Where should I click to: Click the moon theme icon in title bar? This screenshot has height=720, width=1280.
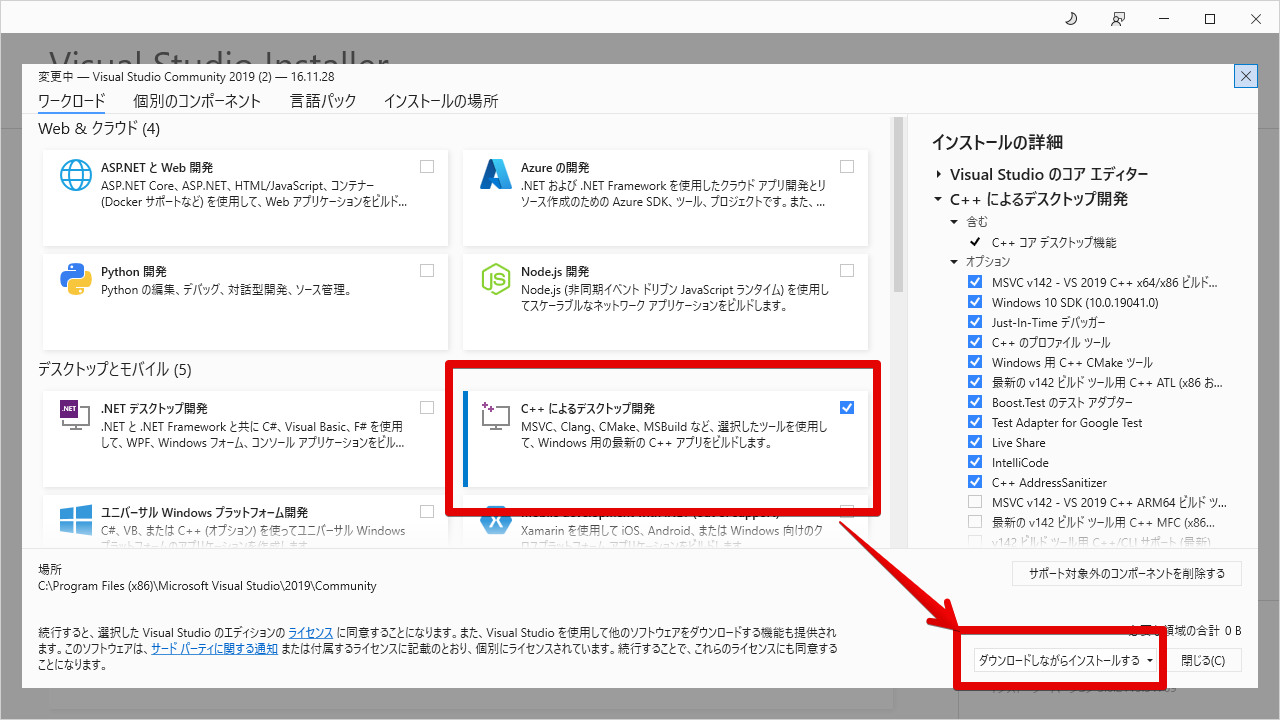(1071, 19)
